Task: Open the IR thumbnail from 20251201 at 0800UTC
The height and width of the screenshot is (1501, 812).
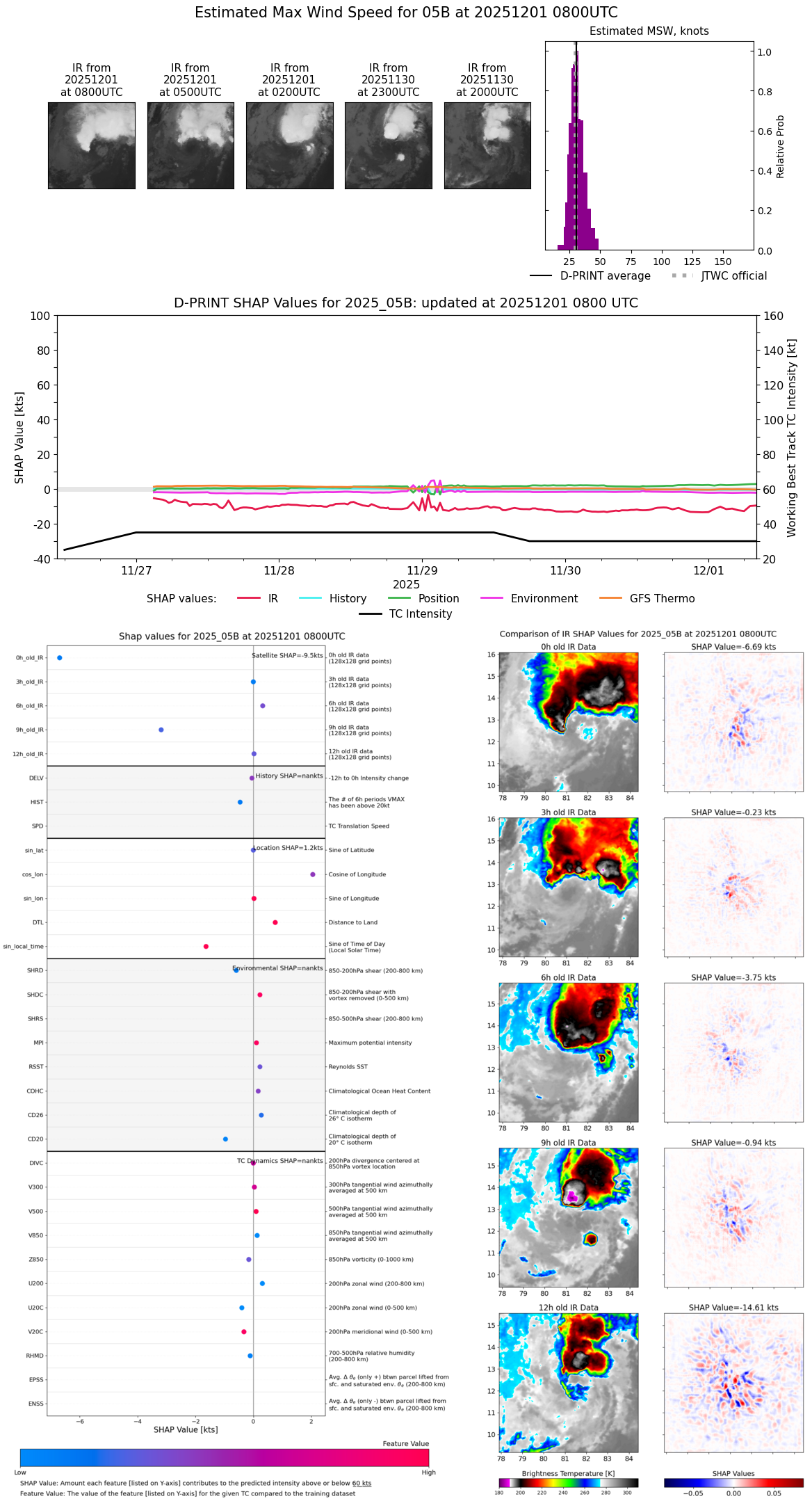Action: click(x=91, y=145)
